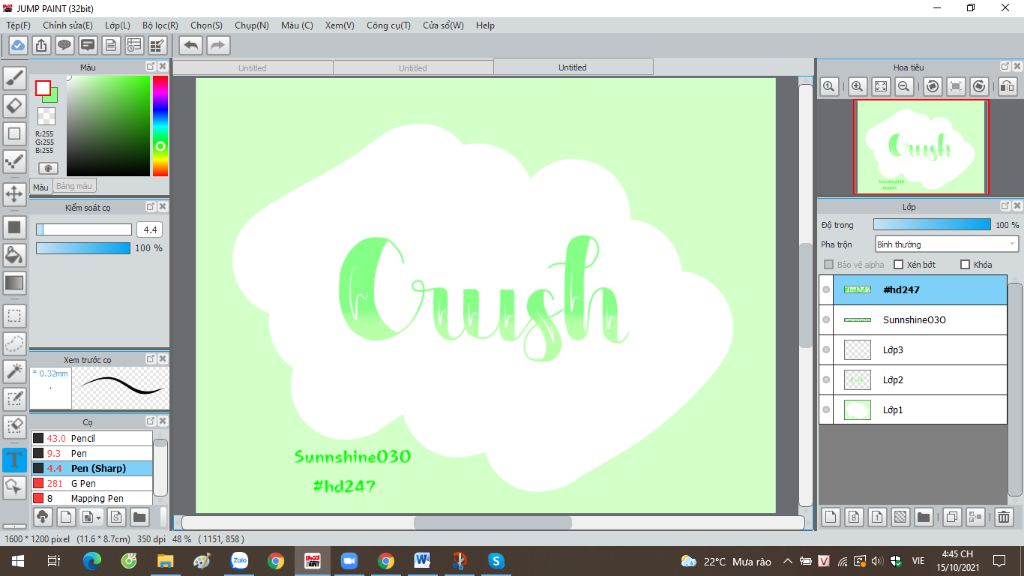Screen dimensions: 1024x576
Task: Add new brush icon in brush panel
Action: tap(66, 517)
